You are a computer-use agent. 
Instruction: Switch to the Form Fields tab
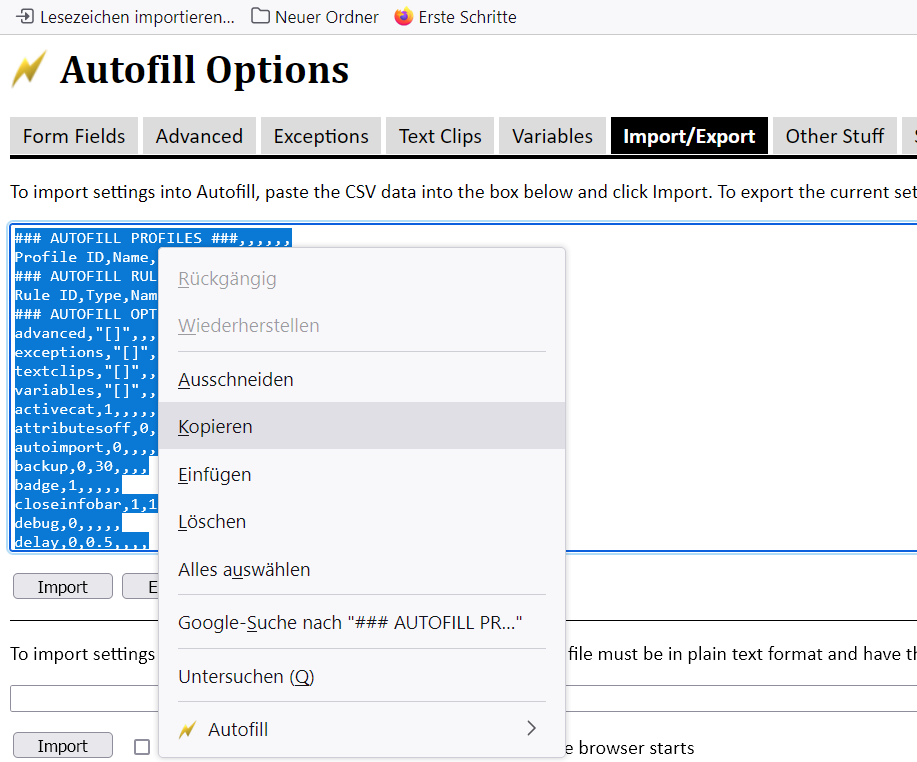pos(74,136)
